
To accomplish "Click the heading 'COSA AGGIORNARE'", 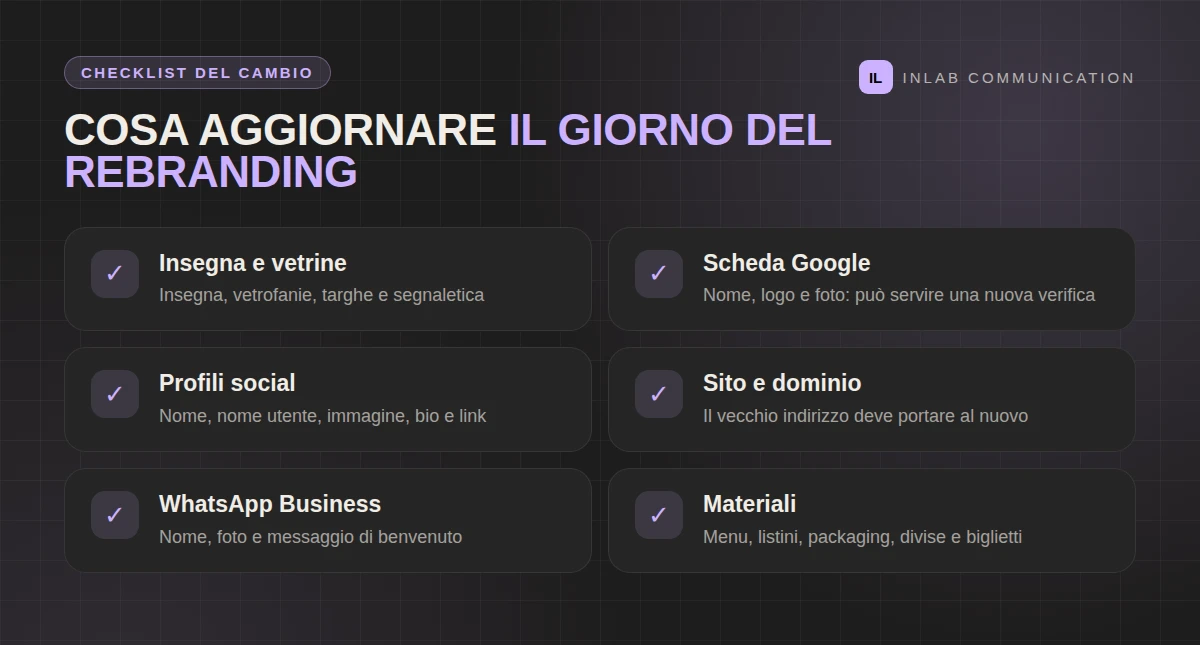I will (x=280, y=130).
